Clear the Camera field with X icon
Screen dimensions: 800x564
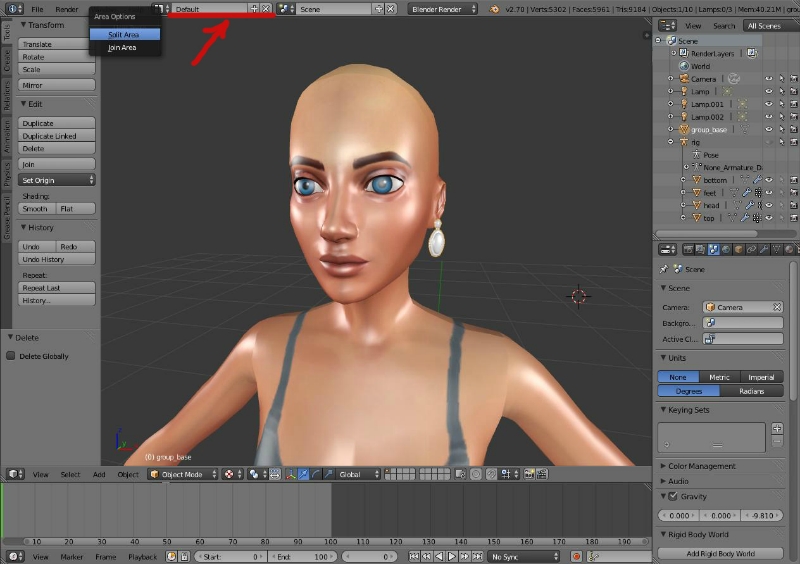(x=776, y=307)
